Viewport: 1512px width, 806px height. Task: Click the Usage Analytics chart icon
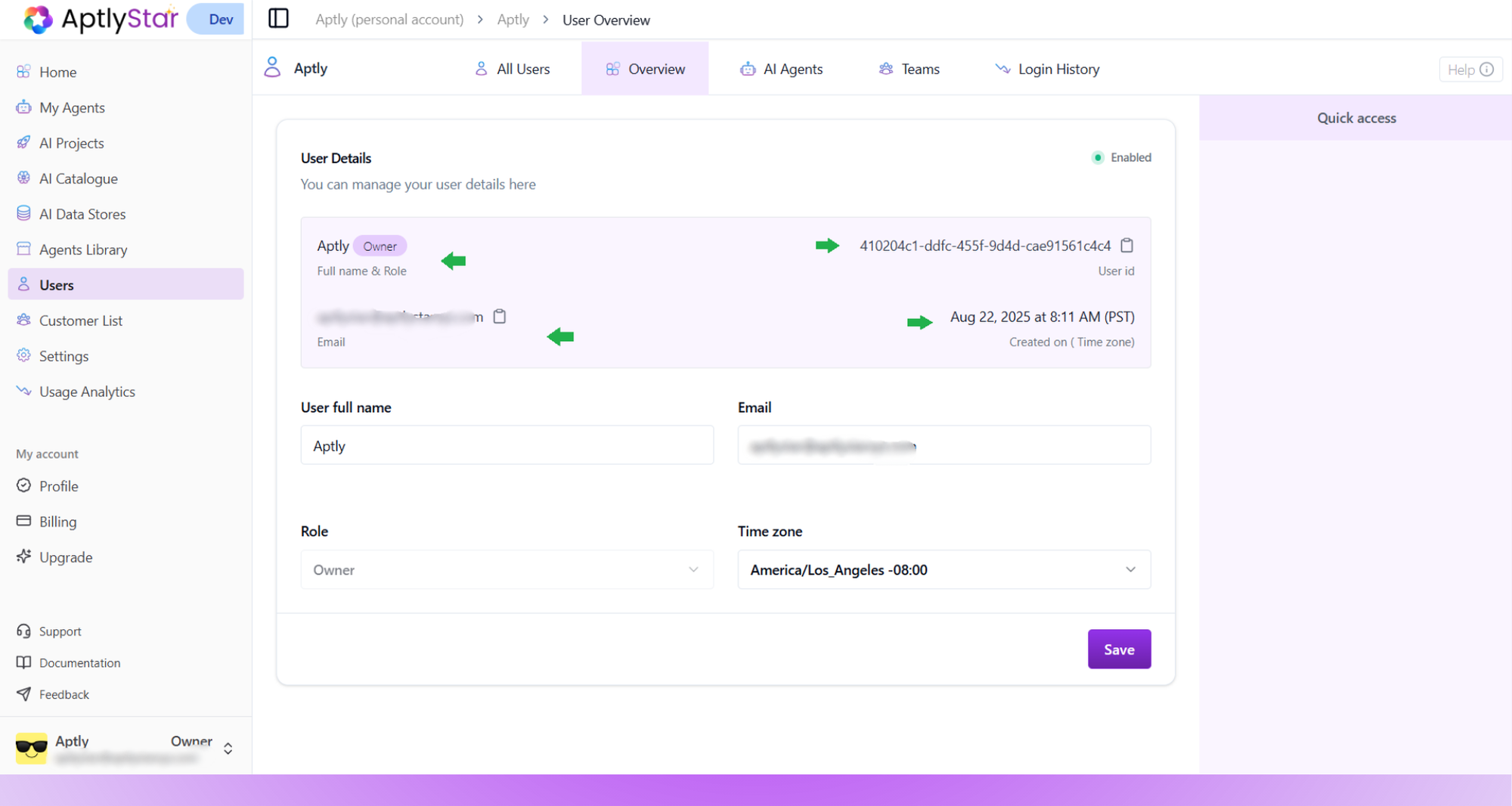(x=23, y=392)
